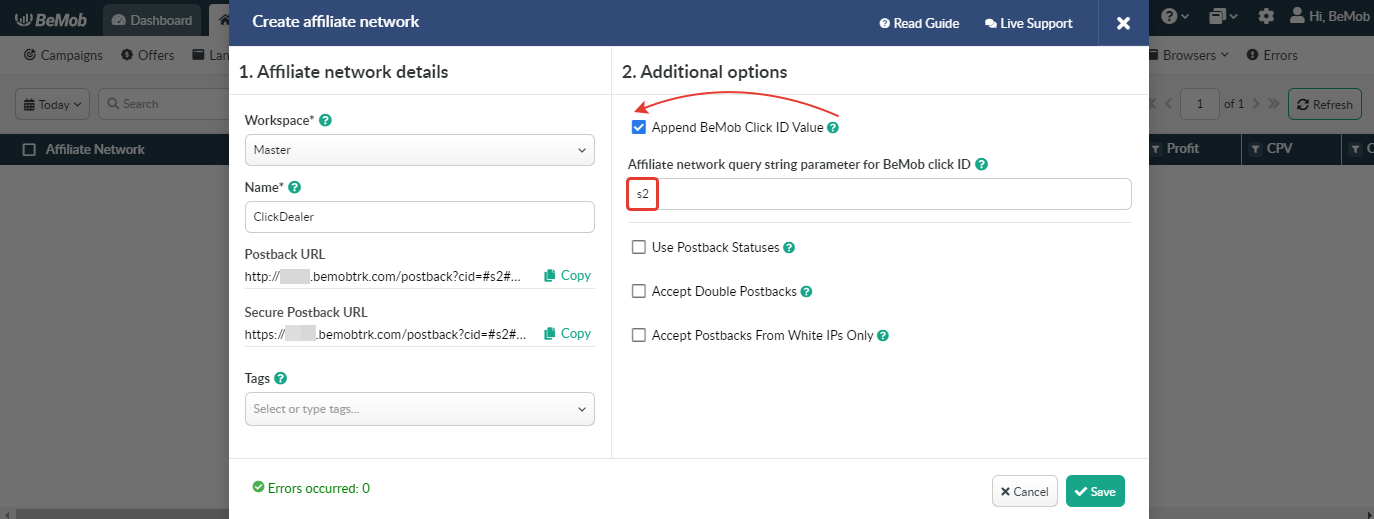Open the Read Guide link

[x=919, y=23]
